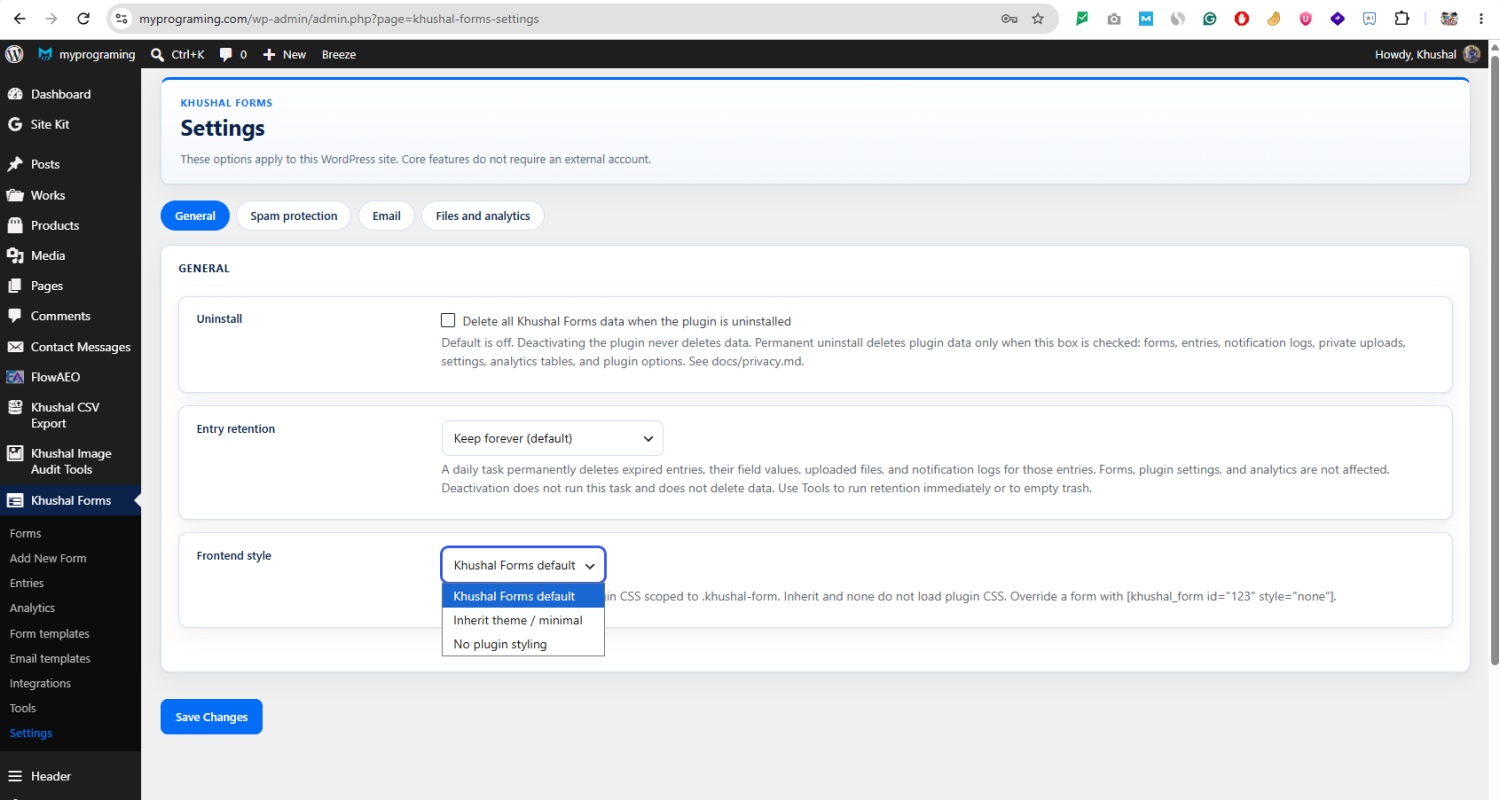The width and height of the screenshot is (1500, 800).
Task: Open the browser extensions puzzle icon
Action: (x=1401, y=18)
